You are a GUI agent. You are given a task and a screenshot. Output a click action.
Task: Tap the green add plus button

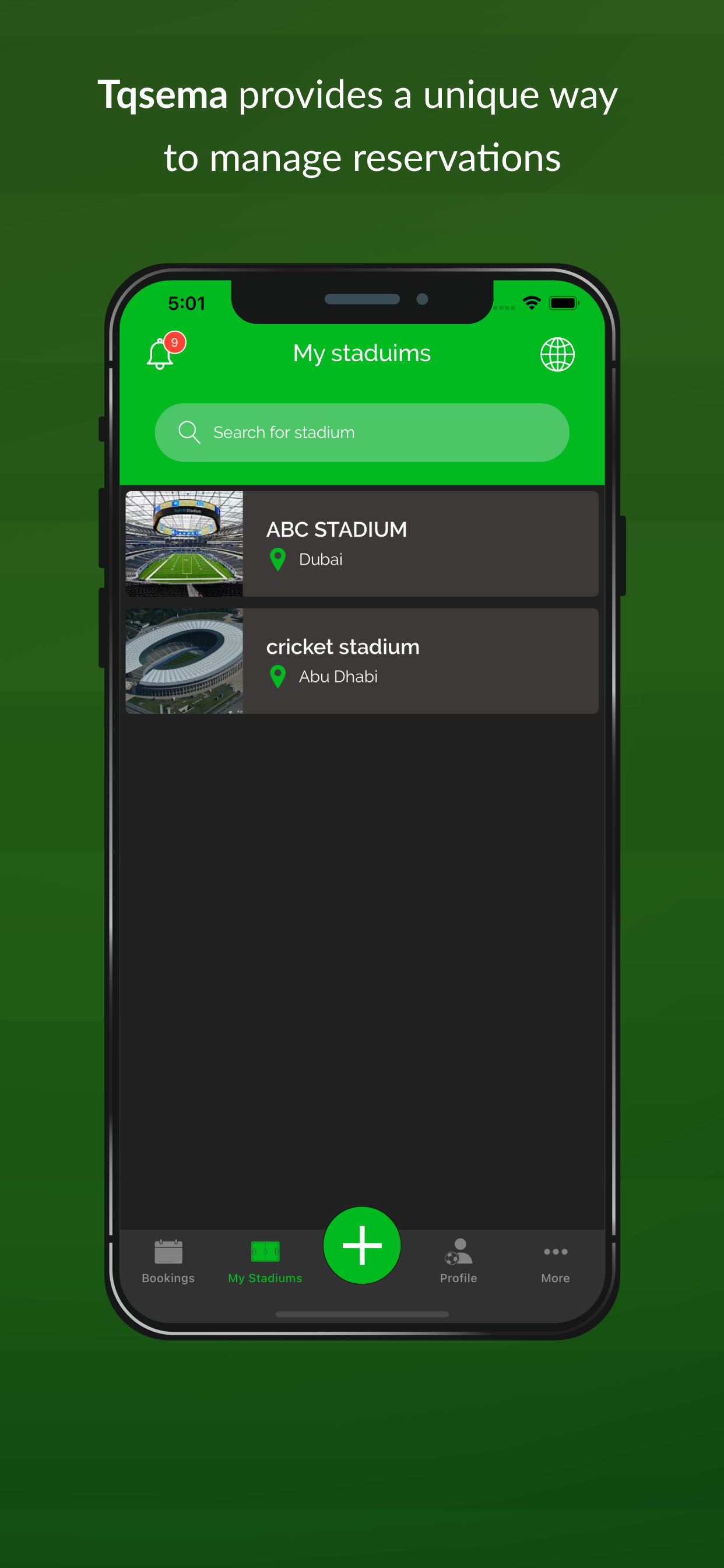pos(362,1245)
